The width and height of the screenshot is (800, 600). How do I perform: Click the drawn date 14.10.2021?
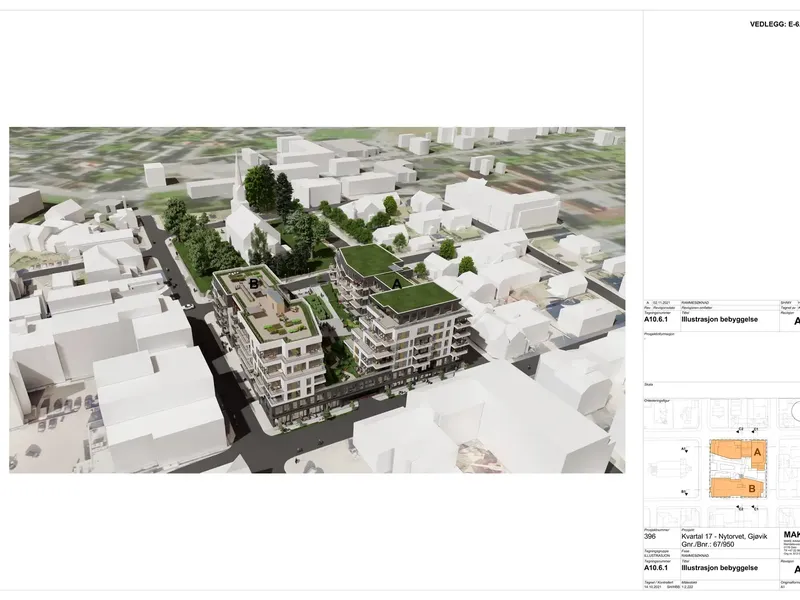coord(651,587)
